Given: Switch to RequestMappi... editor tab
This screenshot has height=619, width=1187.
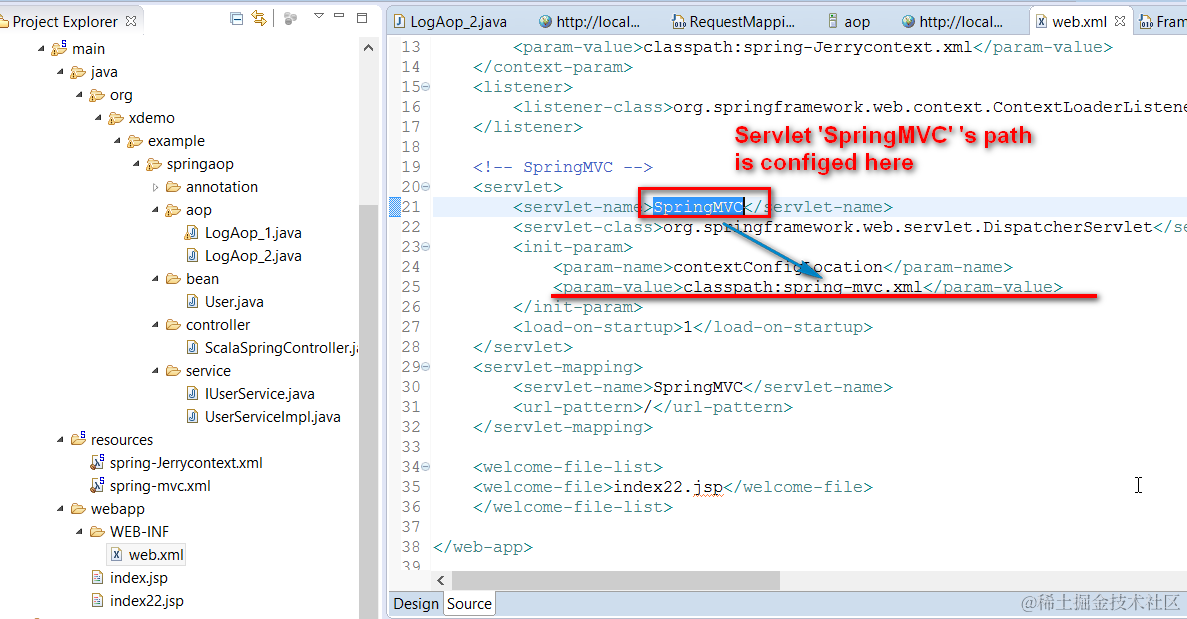Looking at the screenshot, I should pos(734,22).
